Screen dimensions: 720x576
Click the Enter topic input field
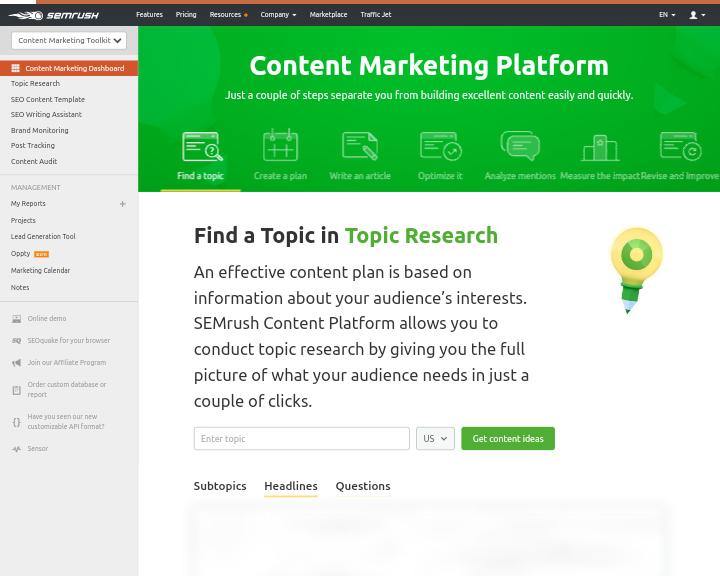pos(302,439)
